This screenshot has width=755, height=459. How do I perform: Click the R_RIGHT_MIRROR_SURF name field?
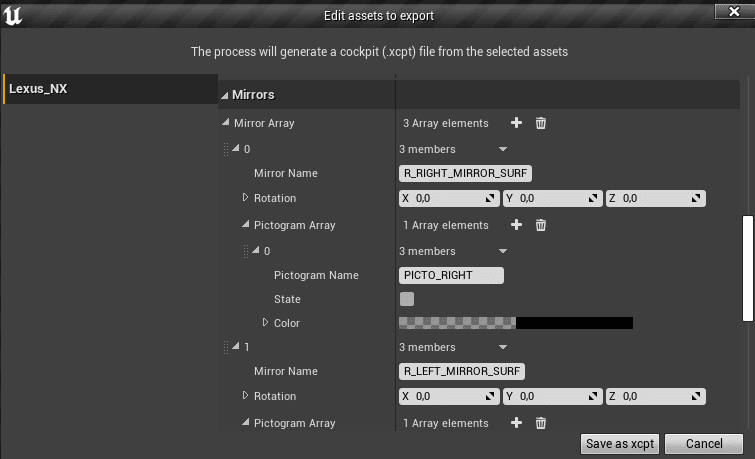[x=465, y=173]
